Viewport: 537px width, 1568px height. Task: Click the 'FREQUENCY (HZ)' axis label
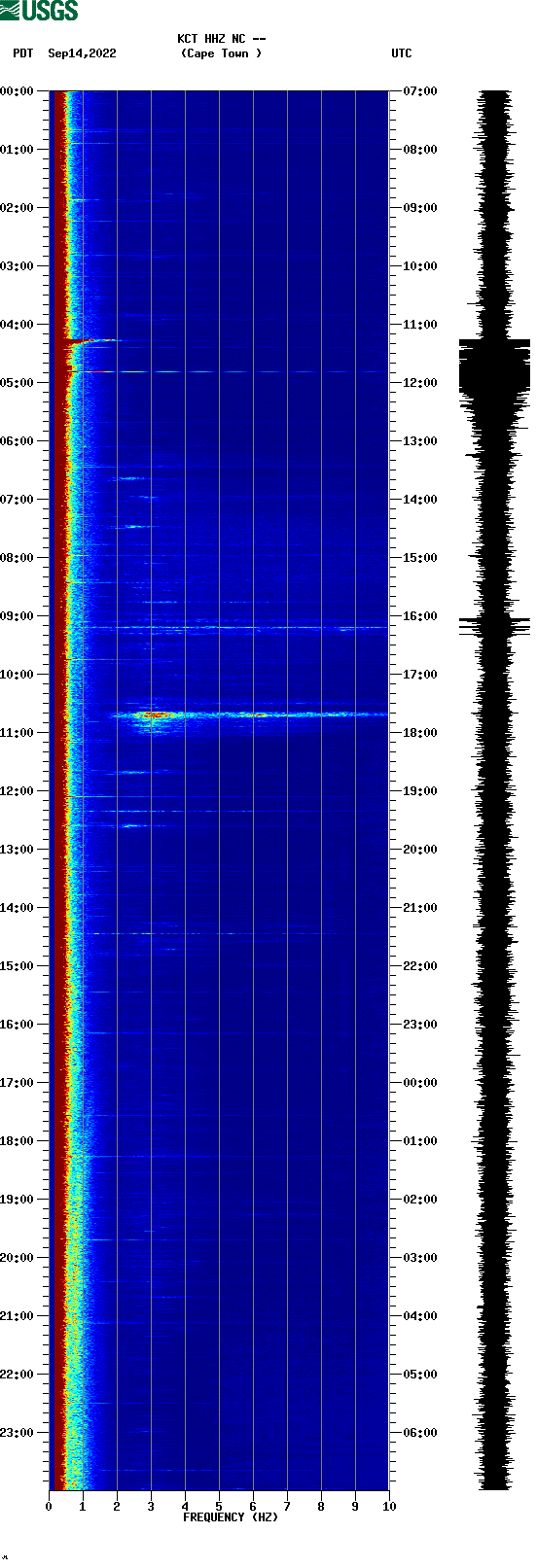tap(231, 1517)
